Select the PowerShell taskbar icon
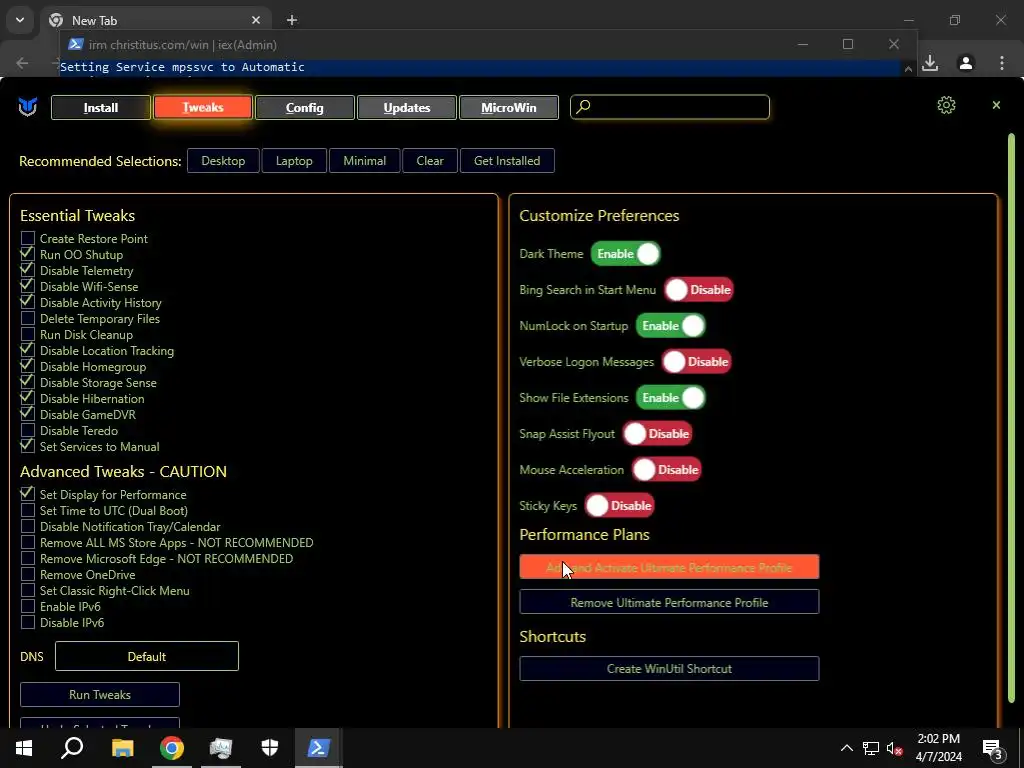1024x768 pixels. [319, 748]
